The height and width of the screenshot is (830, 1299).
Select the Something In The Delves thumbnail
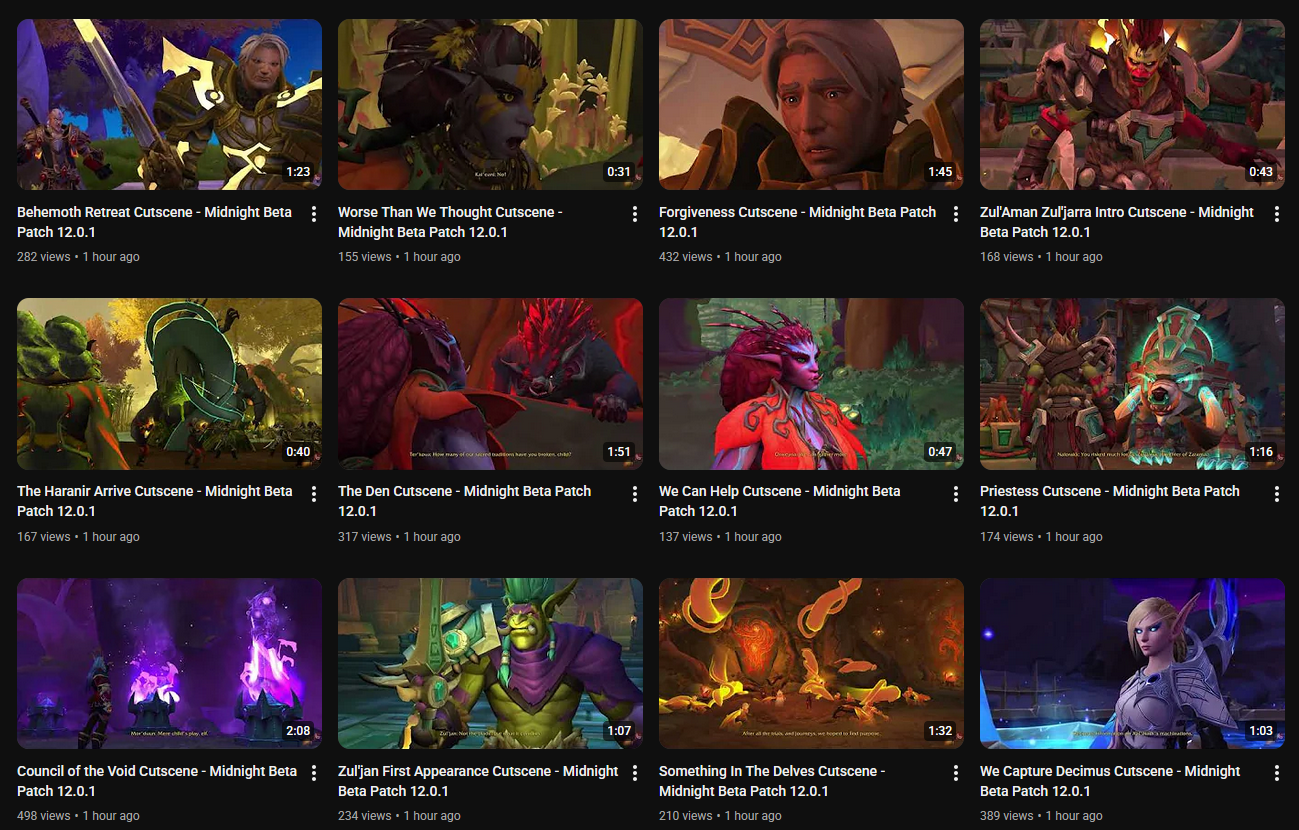(x=811, y=663)
